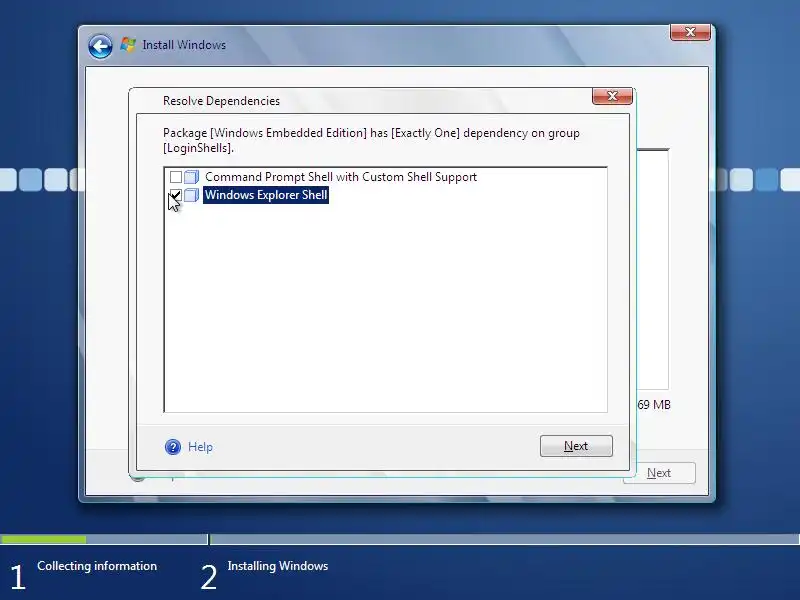Go back using the Install Windows back arrow

pyautogui.click(x=100, y=47)
